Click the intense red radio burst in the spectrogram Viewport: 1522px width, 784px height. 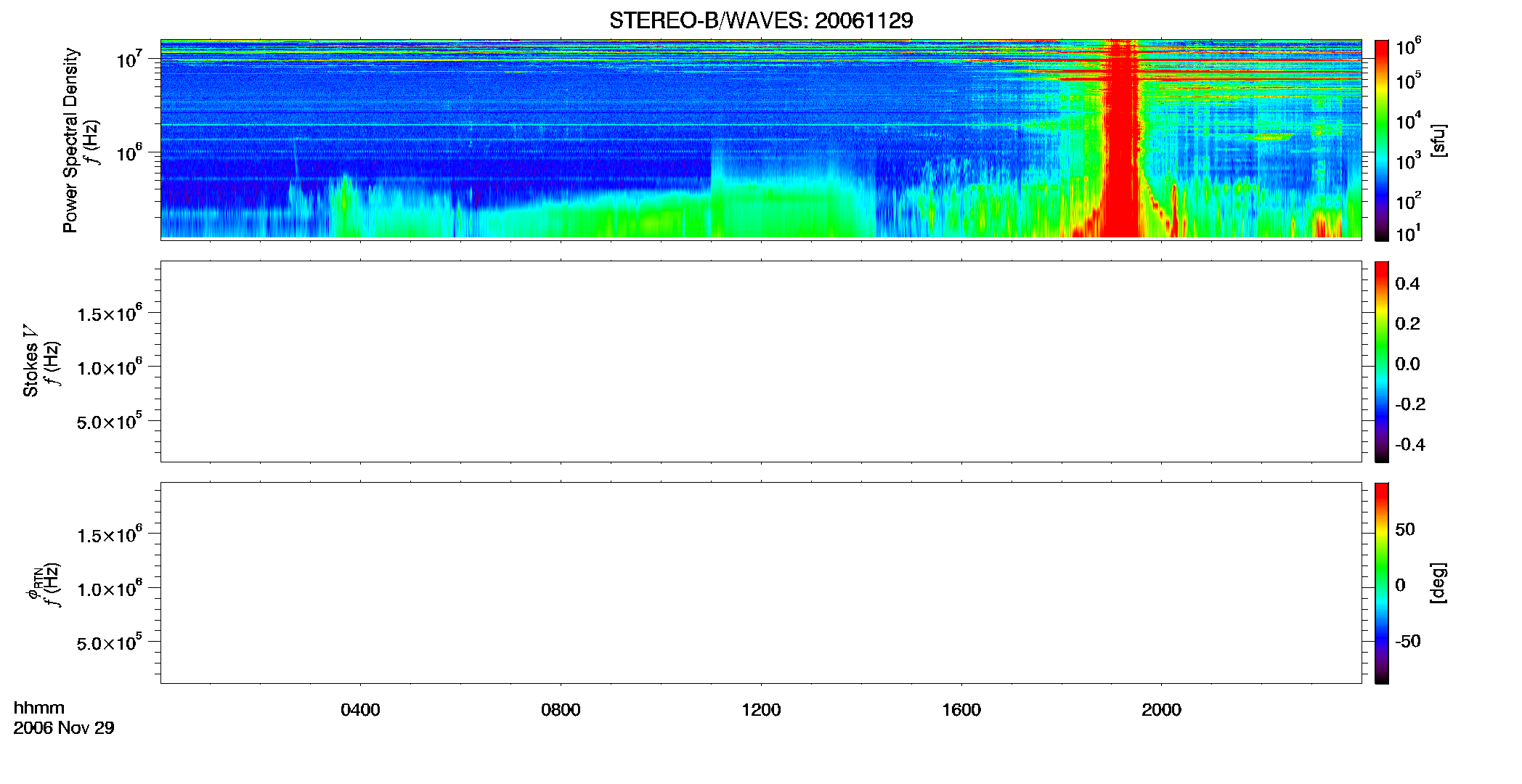point(1122,138)
